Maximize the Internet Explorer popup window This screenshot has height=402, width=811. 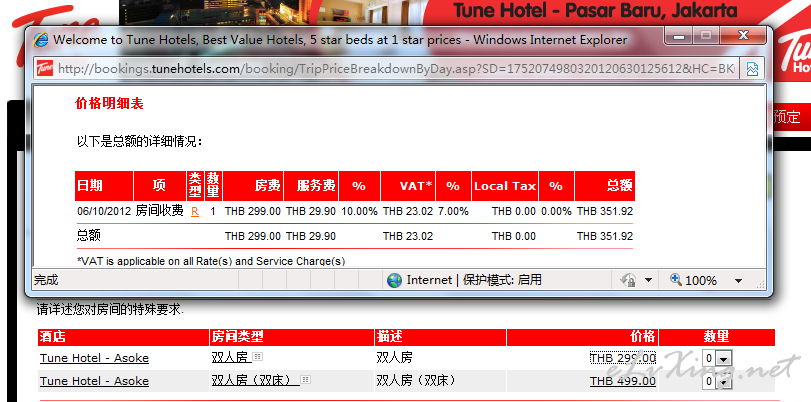coord(706,36)
